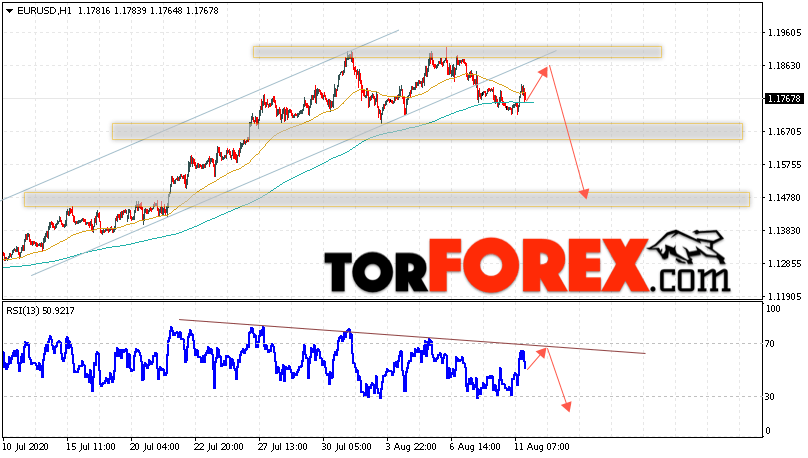Click the RSI 0 level label
Viewport: 808px width, 458px height.
click(x=768, y=431)
